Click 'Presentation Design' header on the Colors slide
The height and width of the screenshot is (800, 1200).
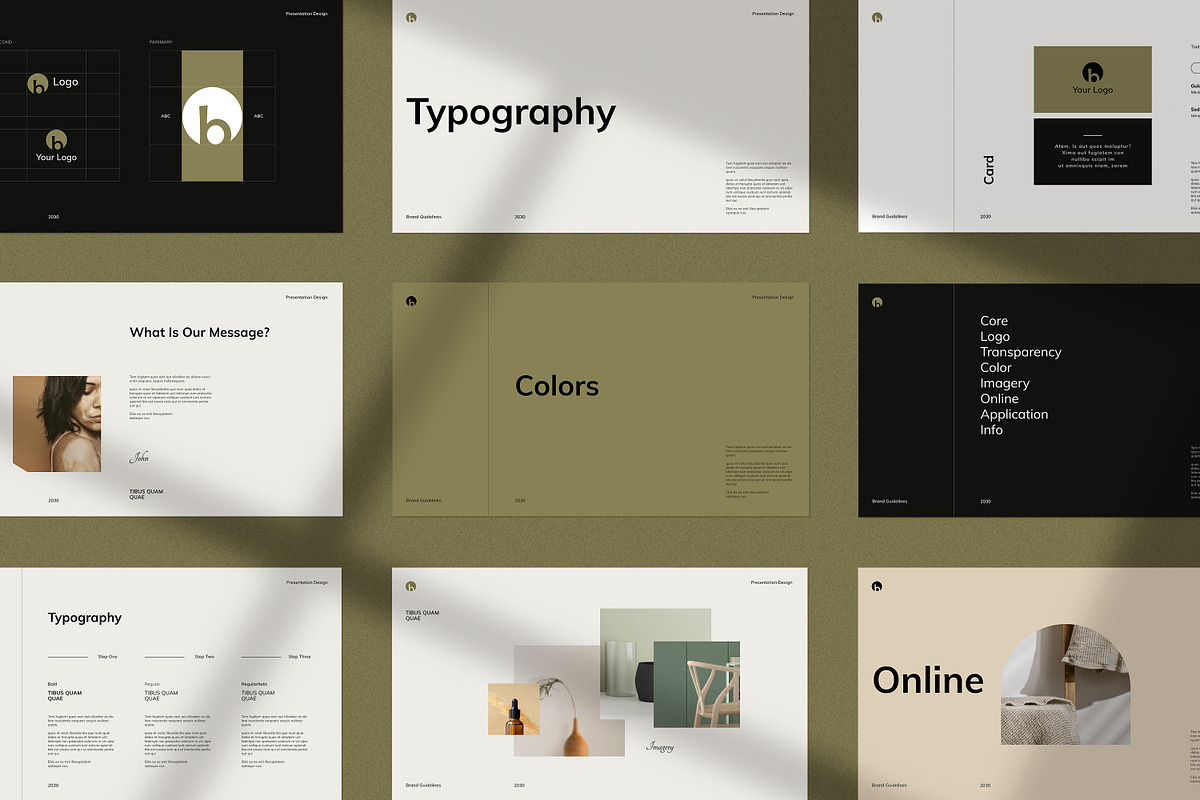pos(772,297)
